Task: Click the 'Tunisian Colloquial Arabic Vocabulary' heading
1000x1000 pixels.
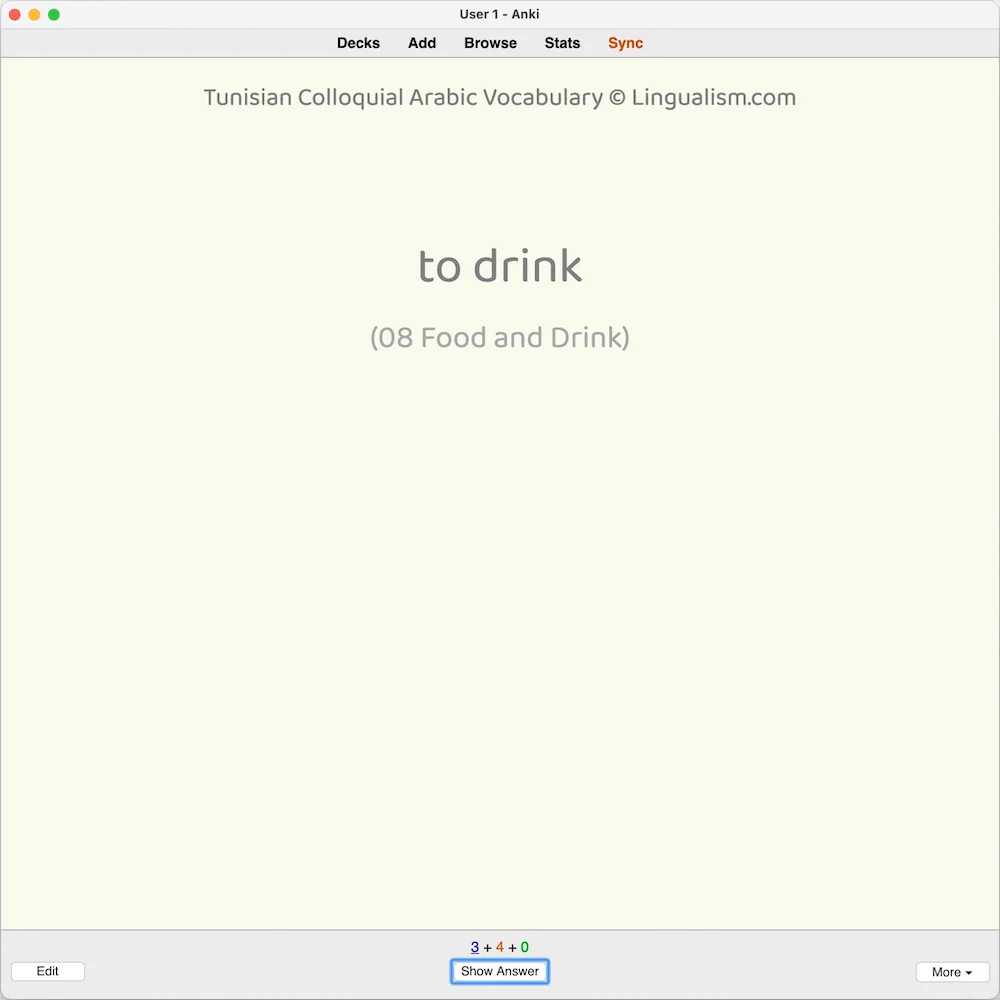Action: coord(402,98)
